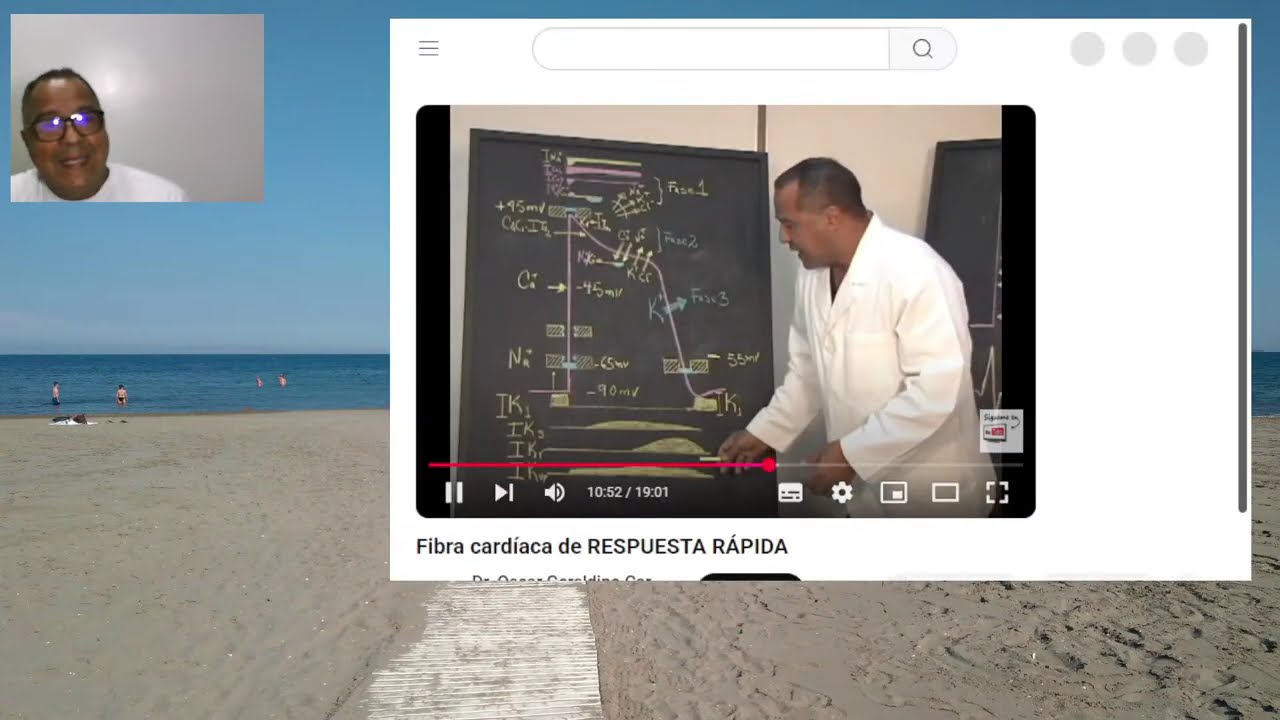The height and width of the screenshot is (720, 1280).
Task: Skip to the next video
Action: pyautogui.click(x=504, y=492)
